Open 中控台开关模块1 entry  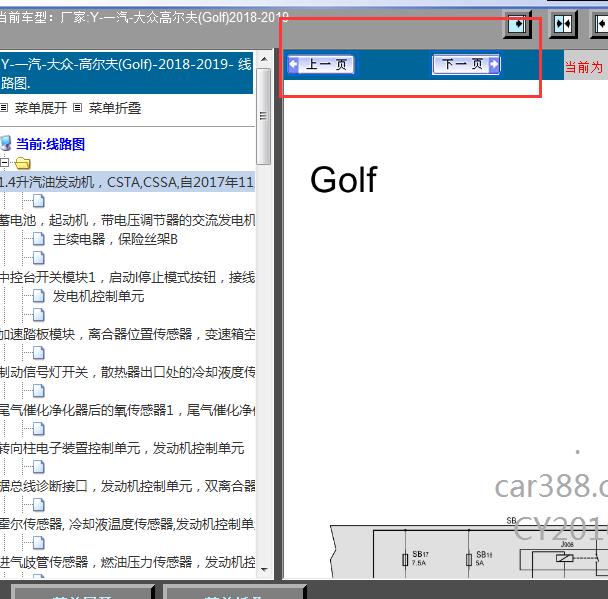[x=127, y=277]
